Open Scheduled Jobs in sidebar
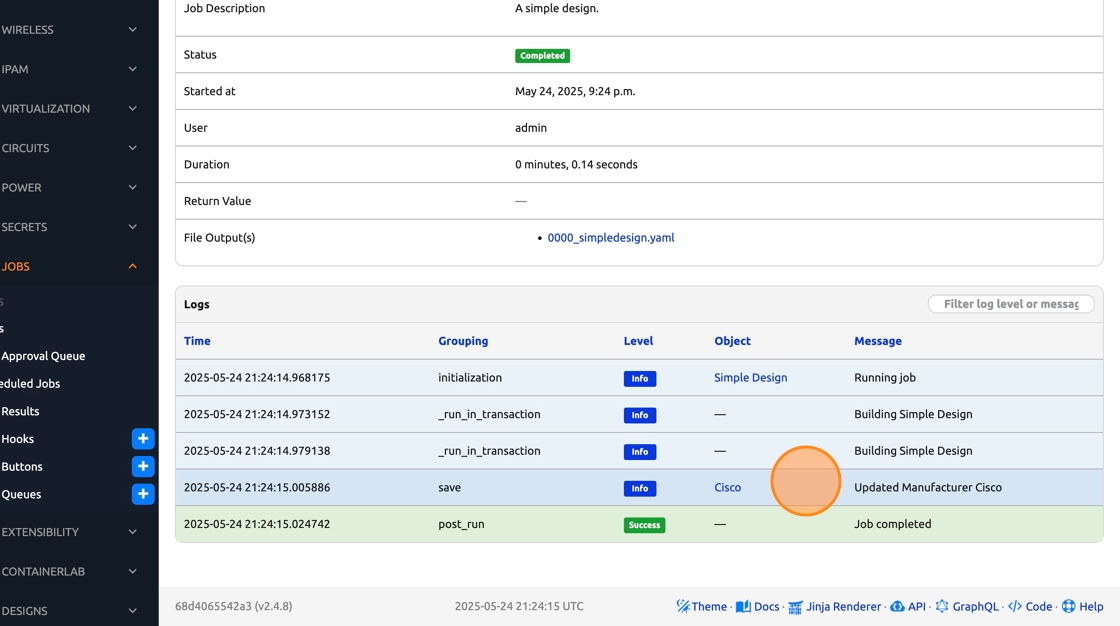Screen dimensions: 1120x626 [x=31, y=384]
